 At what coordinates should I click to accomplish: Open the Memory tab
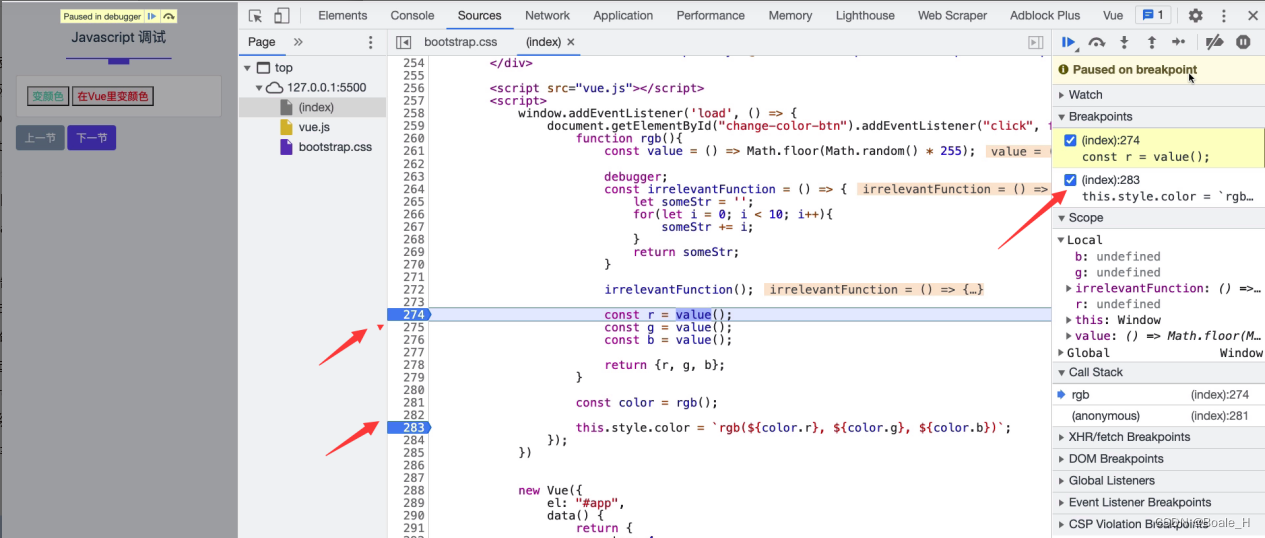coord(790,15)
